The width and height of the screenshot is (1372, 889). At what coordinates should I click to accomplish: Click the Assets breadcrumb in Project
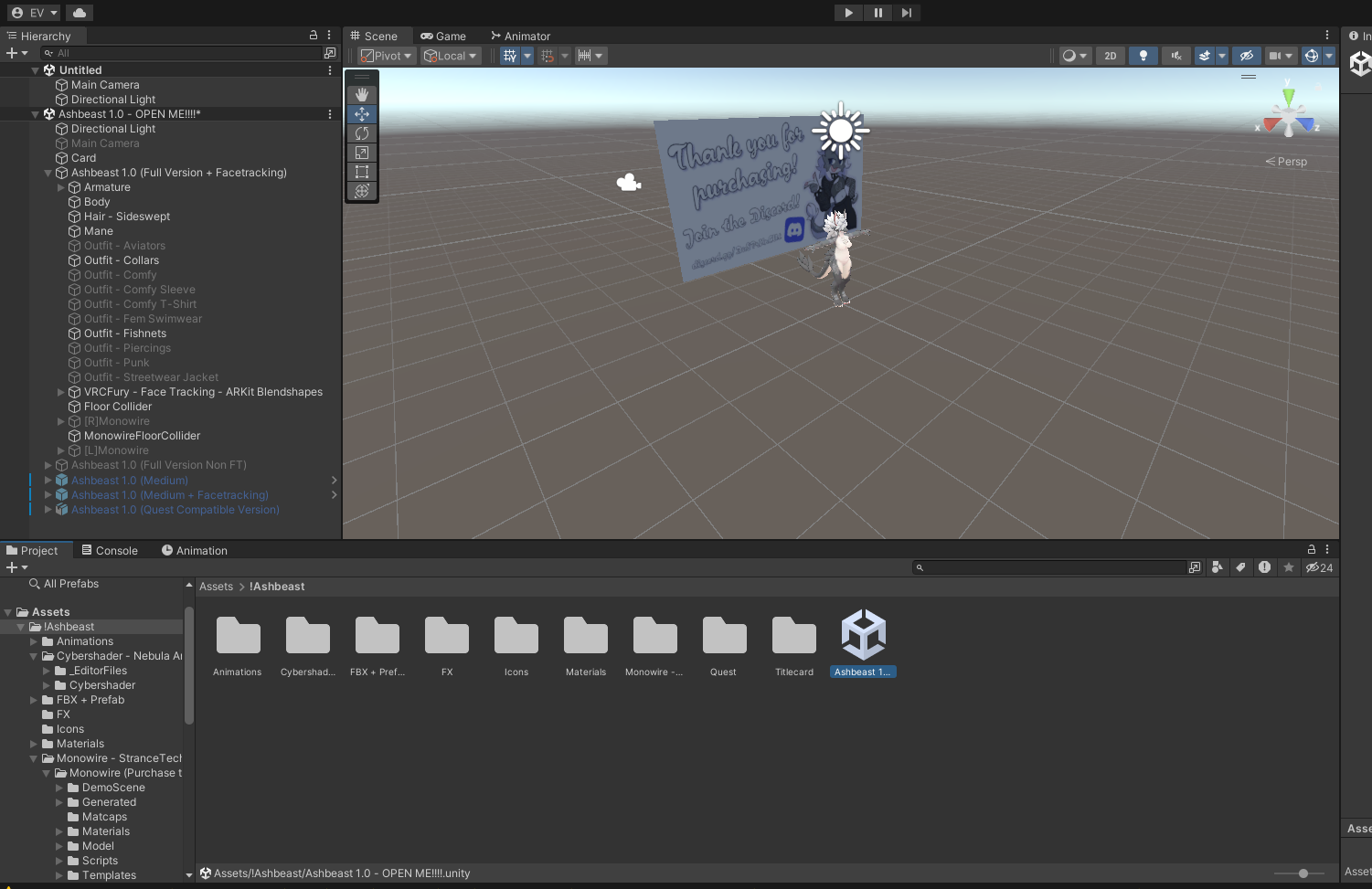coord(217,587)
